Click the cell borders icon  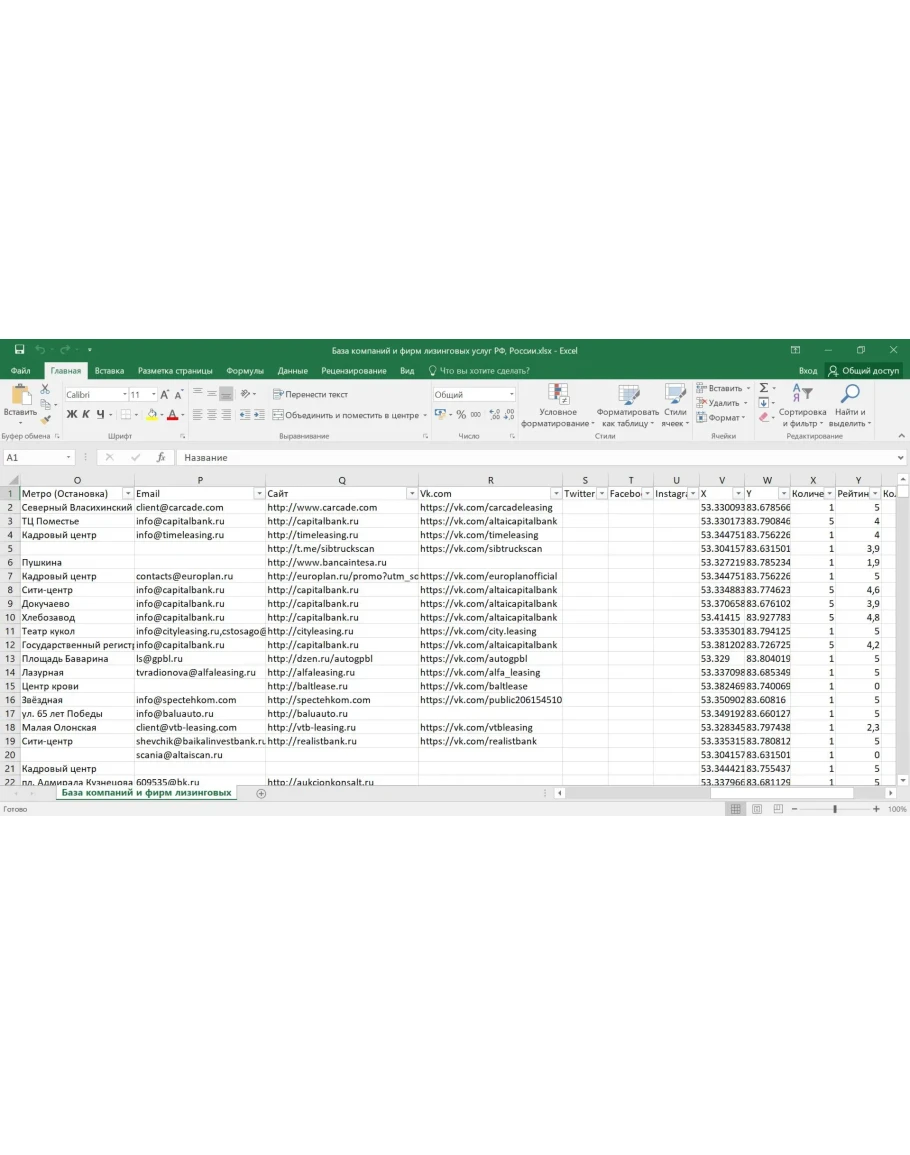126,415
